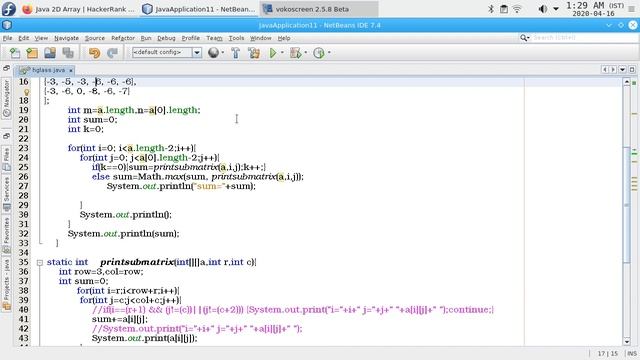This screenshot has height=360, width=640.
Task: Click the editor vertical scrollbar thumb
Action: coord(627,204)
